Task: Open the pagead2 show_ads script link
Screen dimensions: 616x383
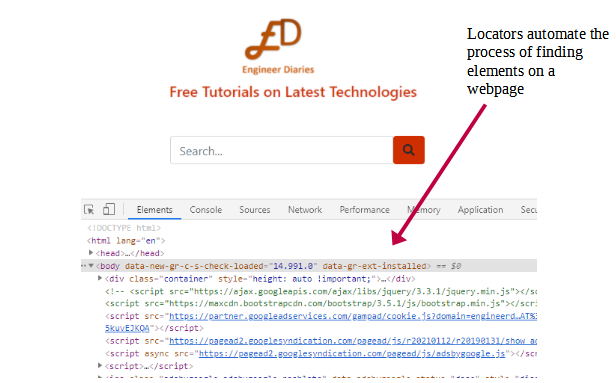Action: (353, 341)
